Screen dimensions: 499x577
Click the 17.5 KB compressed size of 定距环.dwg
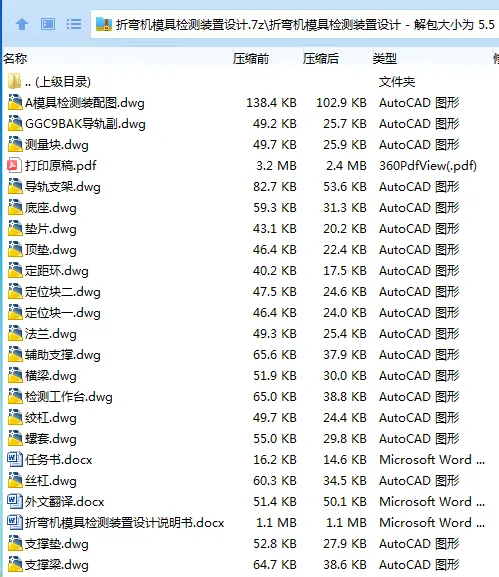(x=345, y=270)
